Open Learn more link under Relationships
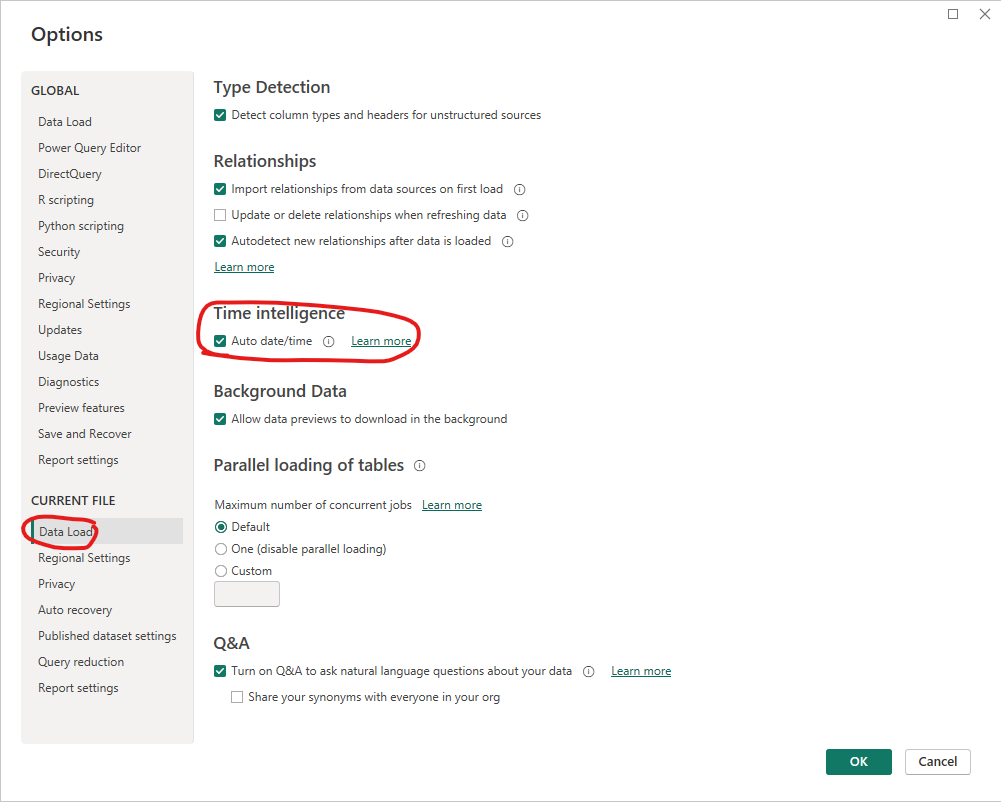The width and height of the screenshot is (1001, 802). [x=245, y=267]
